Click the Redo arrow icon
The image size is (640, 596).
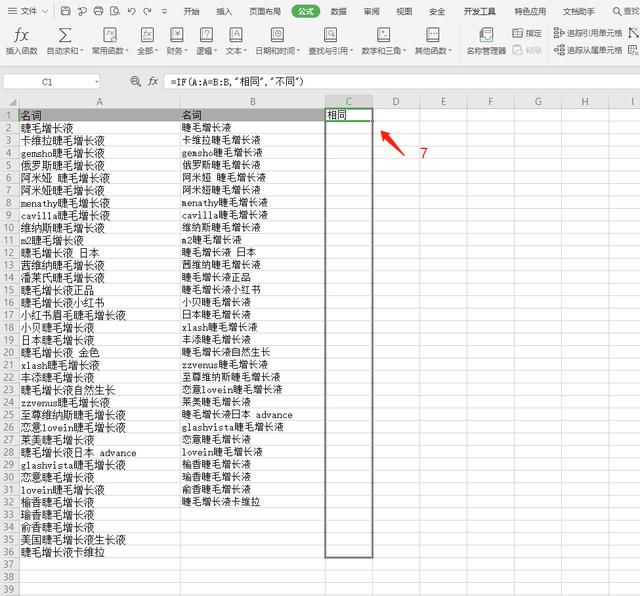(147, 11)
